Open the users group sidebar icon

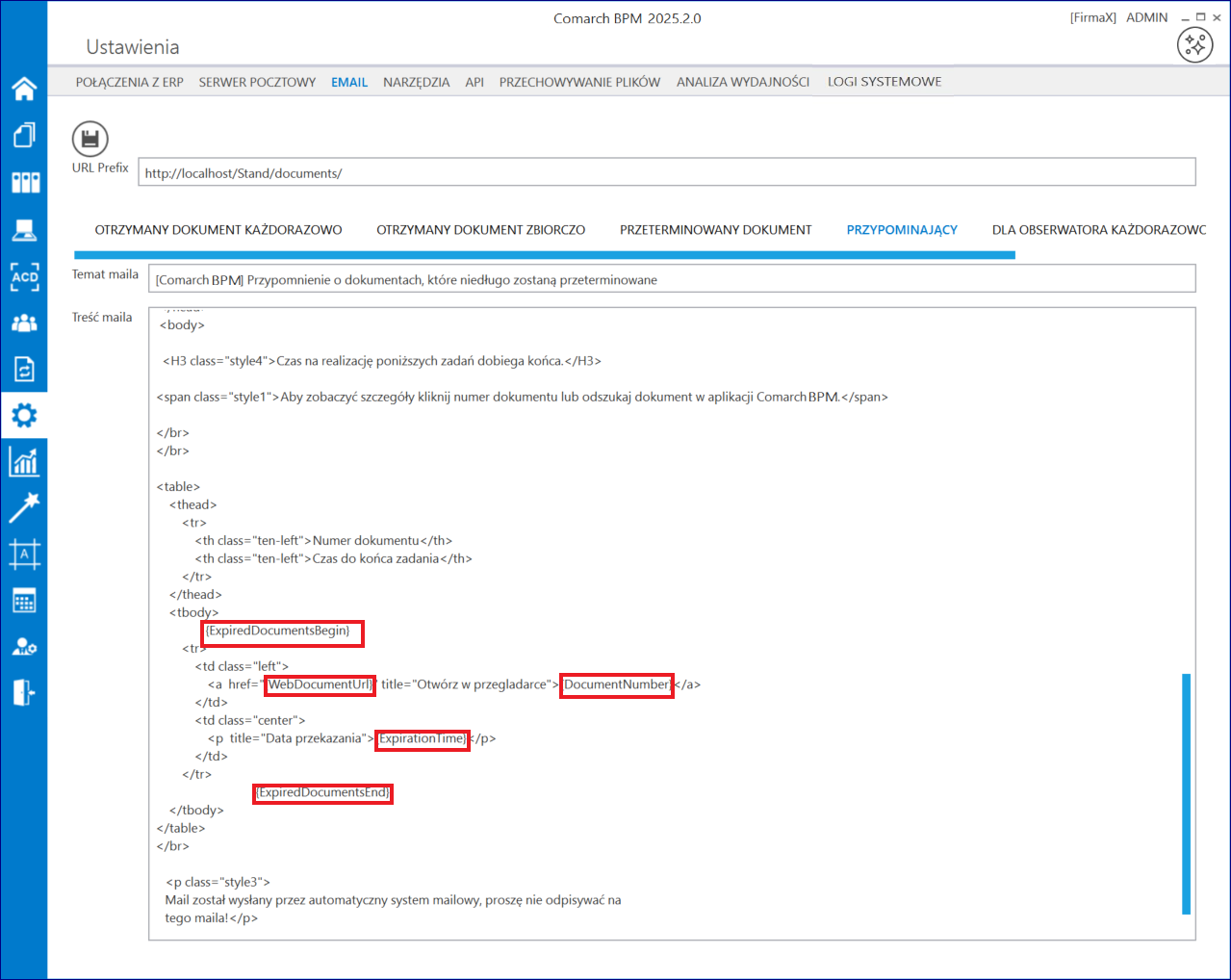tap(24, 323)
